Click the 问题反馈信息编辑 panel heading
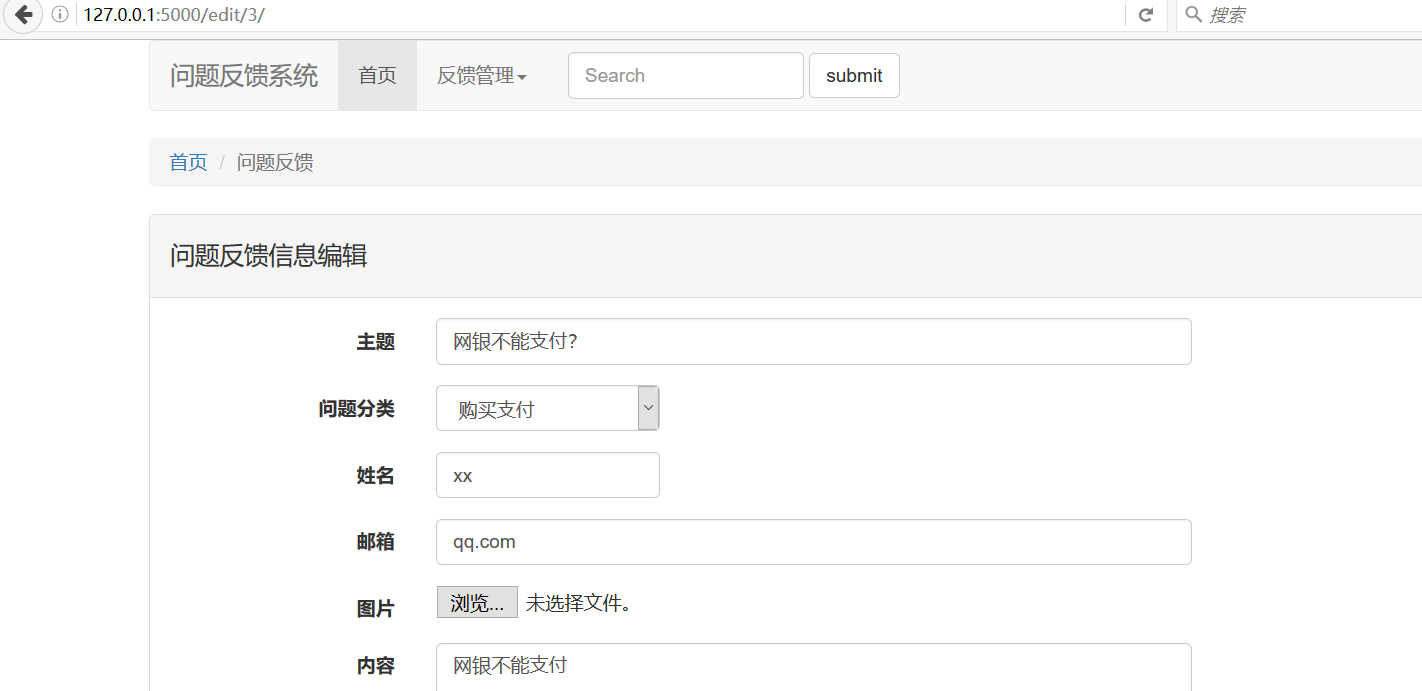The width and height of the screenshot is (1422, 691). click(268, 256)
